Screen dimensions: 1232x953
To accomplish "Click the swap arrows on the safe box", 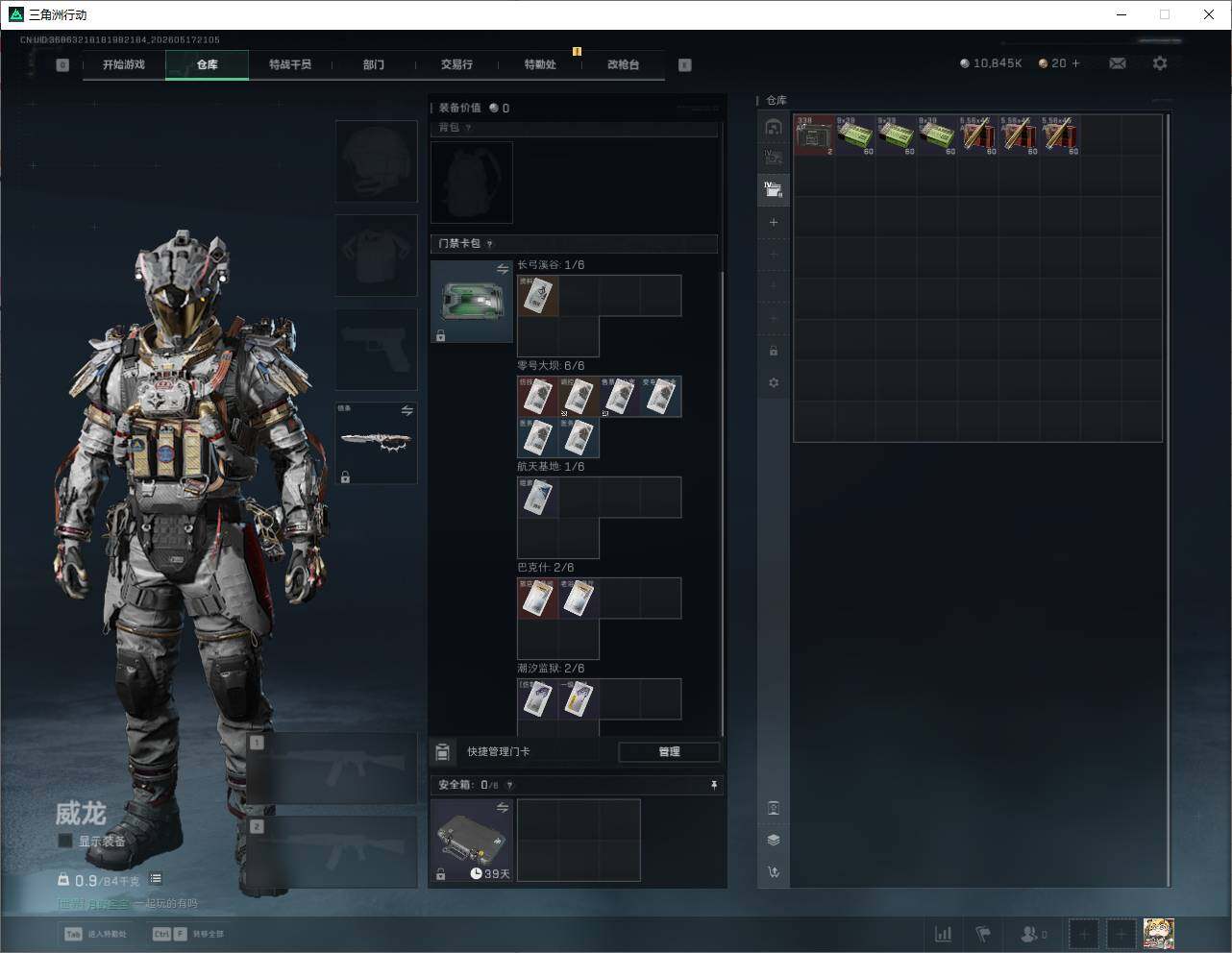I will coord(502,808).
